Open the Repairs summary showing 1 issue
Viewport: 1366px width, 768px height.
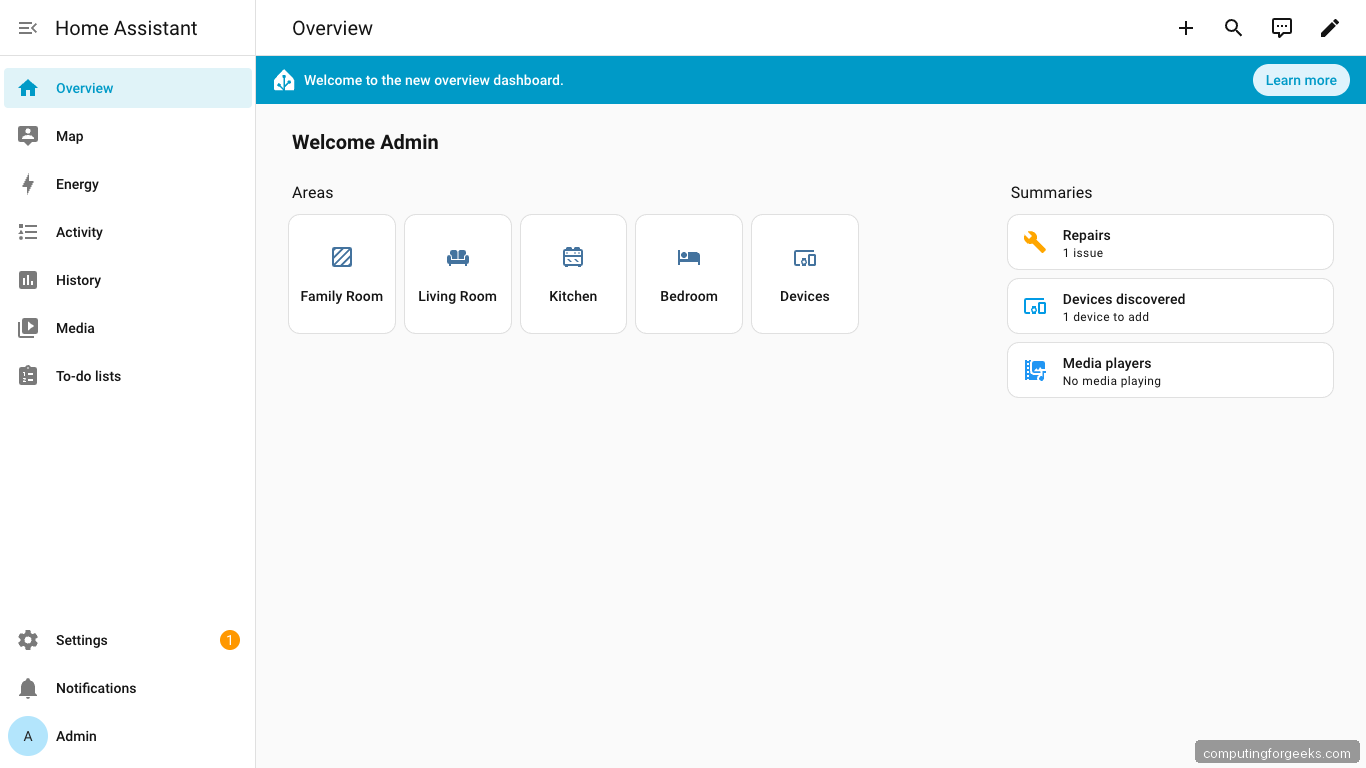[1169, 242]
